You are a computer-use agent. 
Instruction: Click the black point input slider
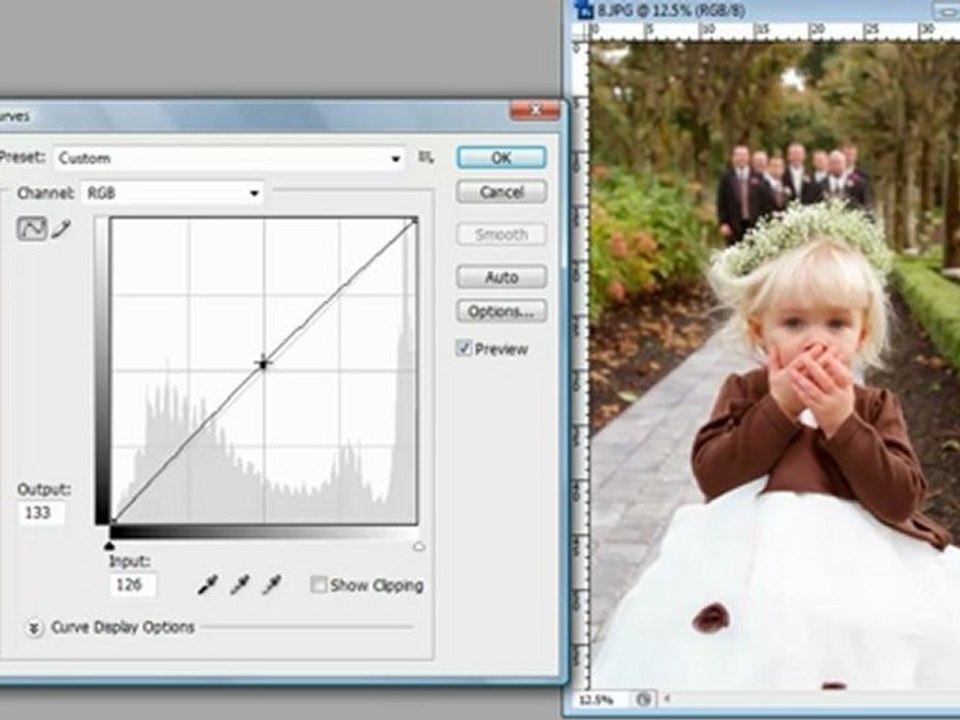pos(110,546)
